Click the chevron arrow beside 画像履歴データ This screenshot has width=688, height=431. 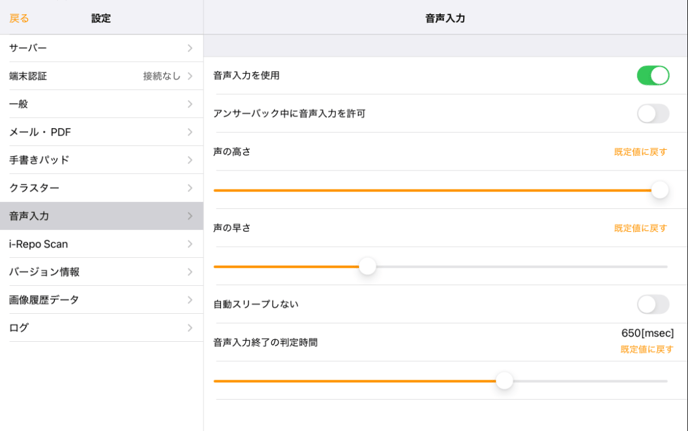[x=190, y=300]
